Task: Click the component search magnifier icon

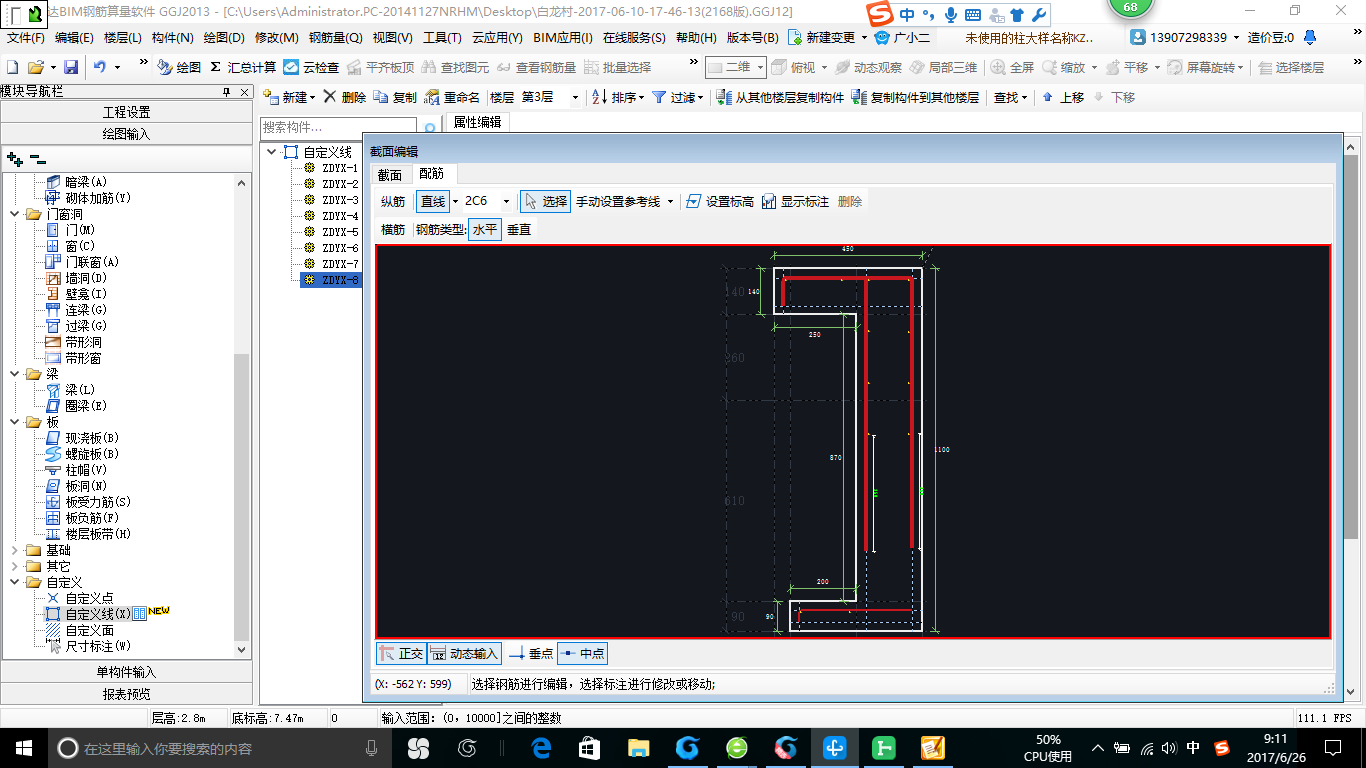Action: click(430, 128)
